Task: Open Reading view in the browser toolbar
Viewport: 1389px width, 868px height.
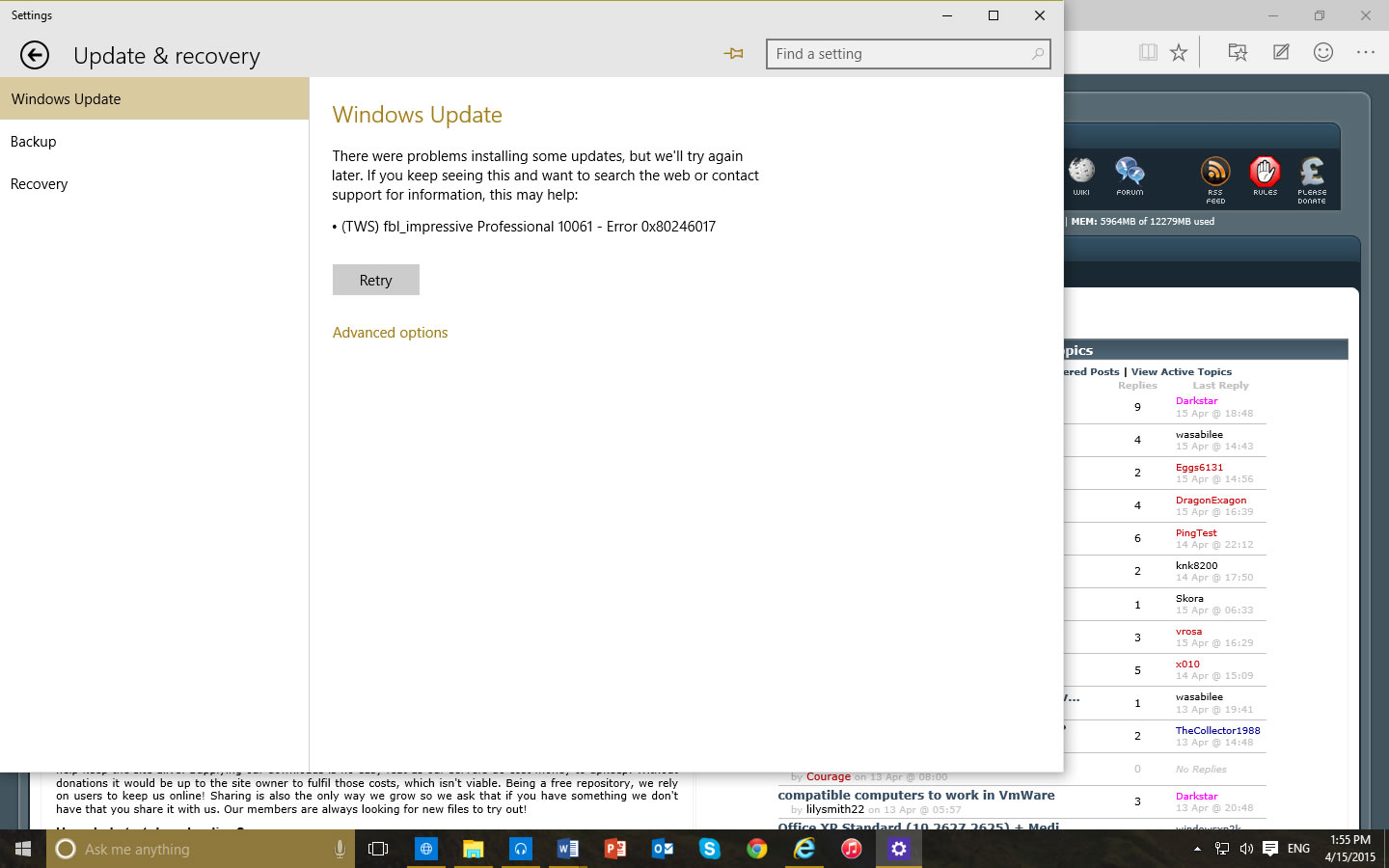Action: tap(1148, 52)
